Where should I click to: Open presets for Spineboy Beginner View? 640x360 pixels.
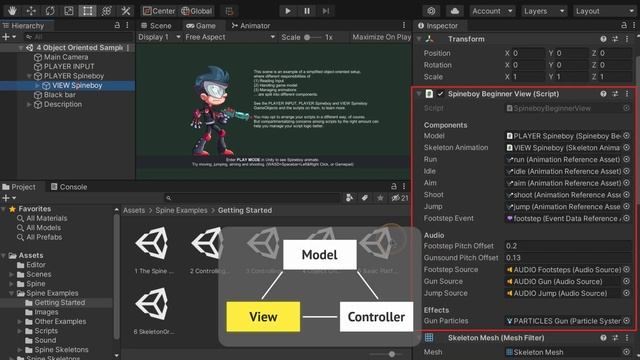click(615, 94)
